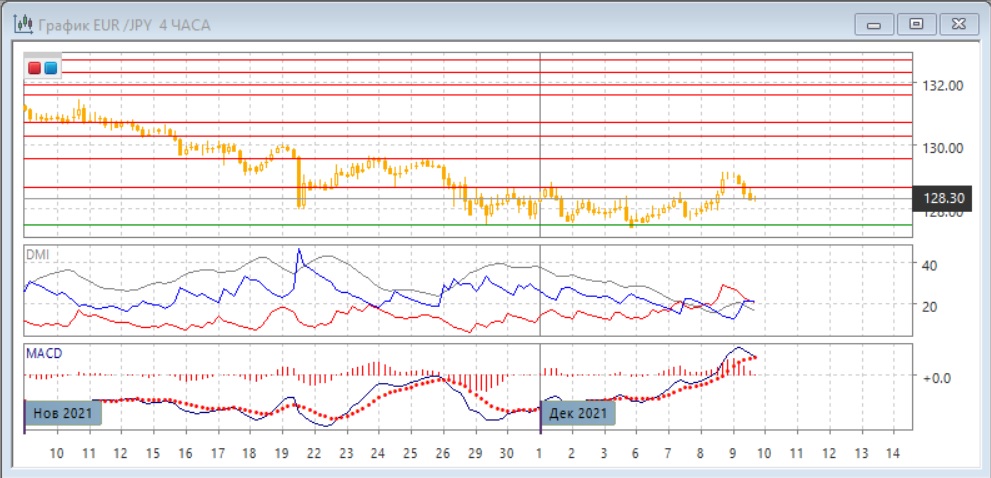Select the MACD indicator label
The width and height of the screenshot is (991, 478).
(42, 353)
